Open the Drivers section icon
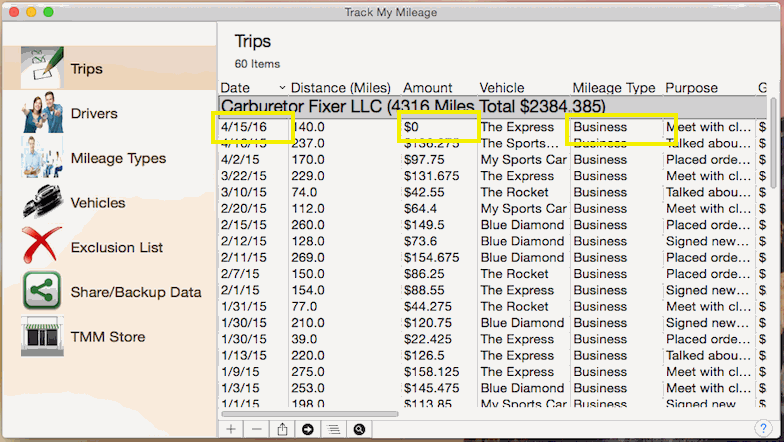The width and height of the screenshot is (784, 442). pyautogui.click(x=42, y=112)
